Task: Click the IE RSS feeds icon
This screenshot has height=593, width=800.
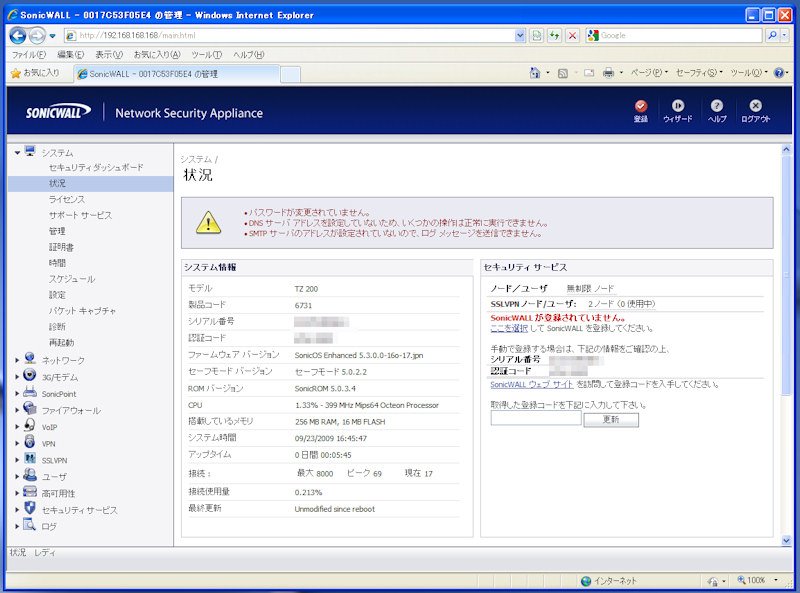Action: point(563,73)
